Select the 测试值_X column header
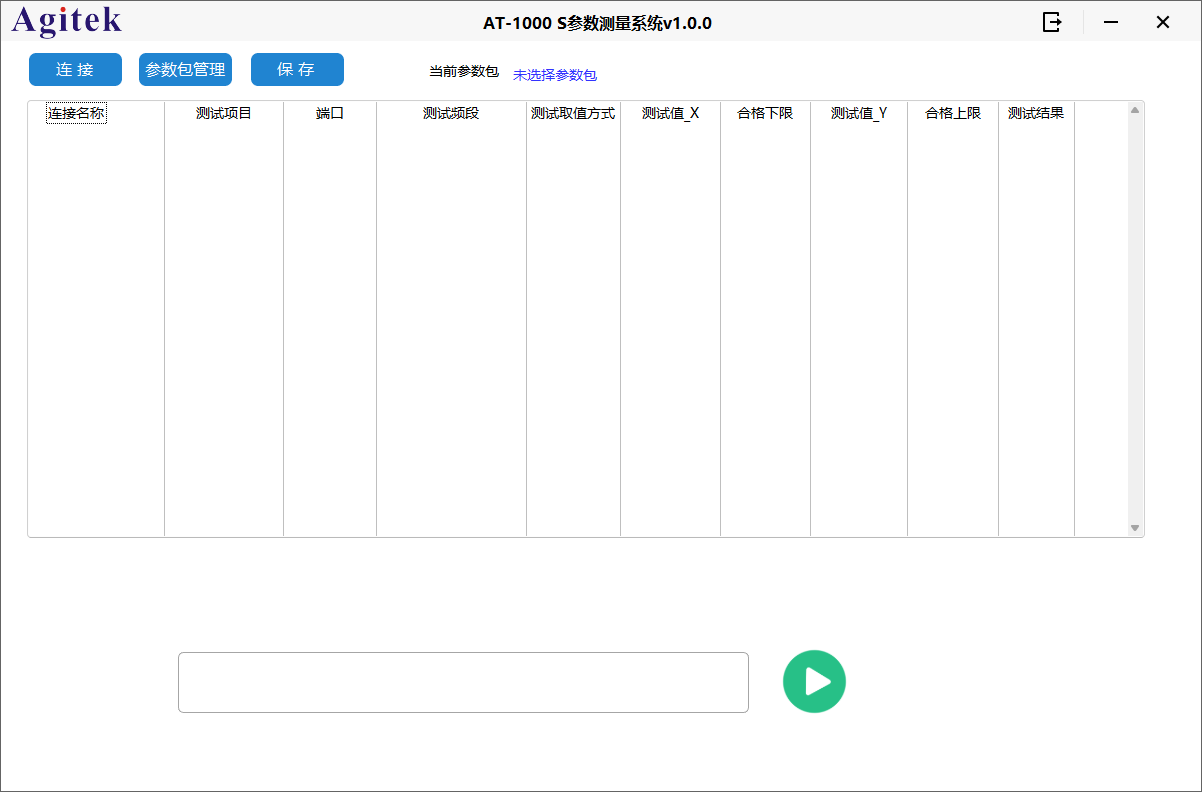Image resolution: width=1202 pixels, height=792 pixels. [x=669, y=113]
